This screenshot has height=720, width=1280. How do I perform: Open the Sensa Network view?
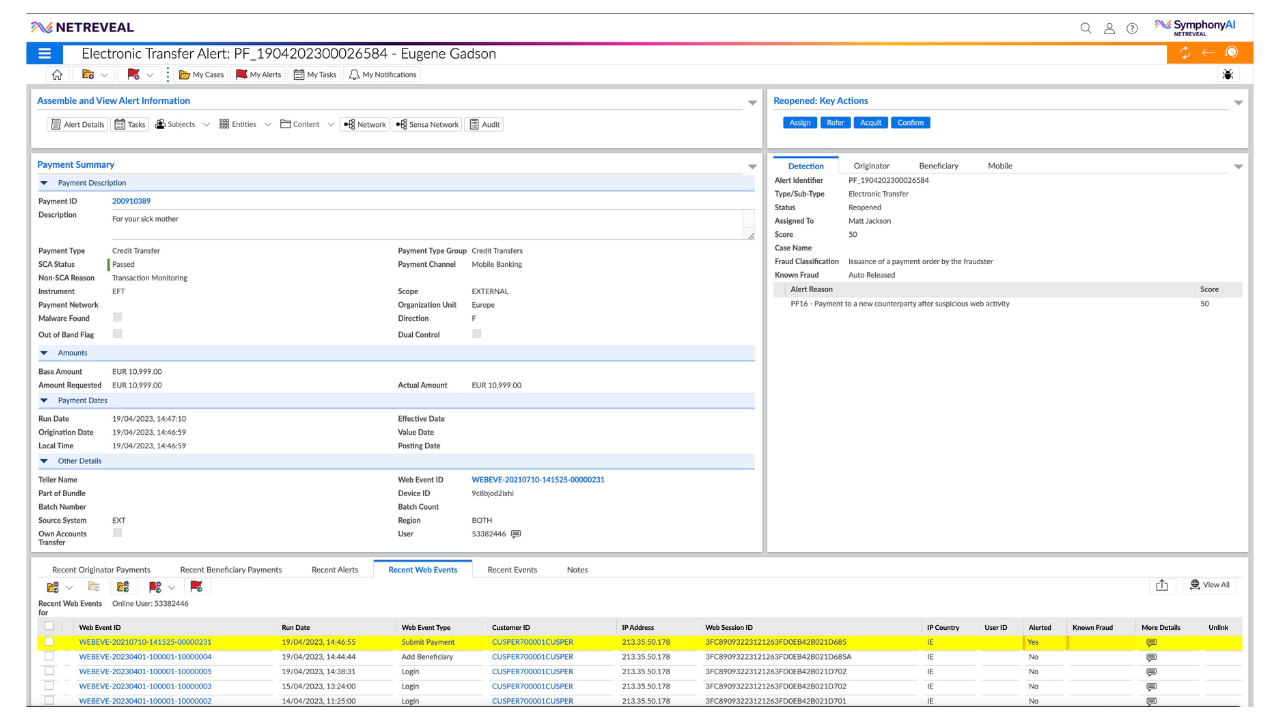tap(428, 125)
